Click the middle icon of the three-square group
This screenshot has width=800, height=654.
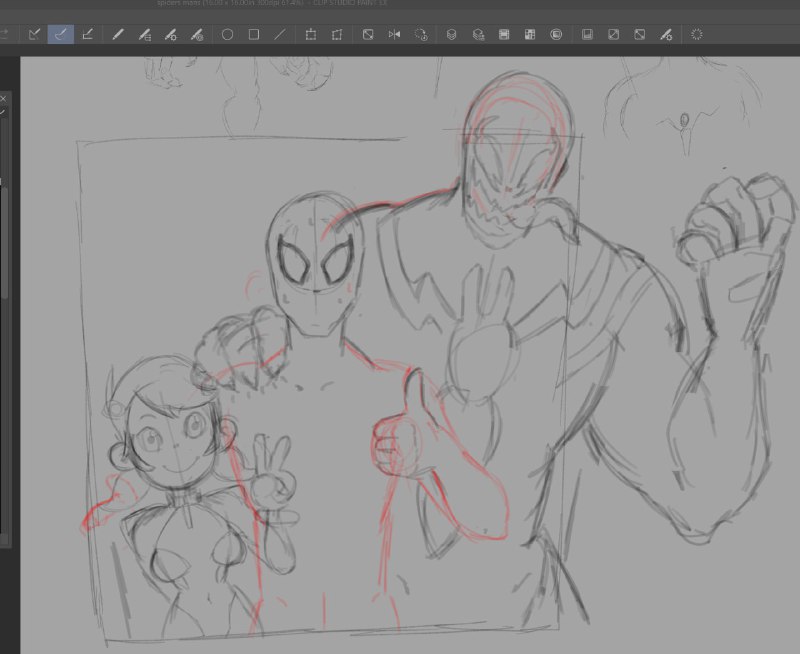[613, 35]
